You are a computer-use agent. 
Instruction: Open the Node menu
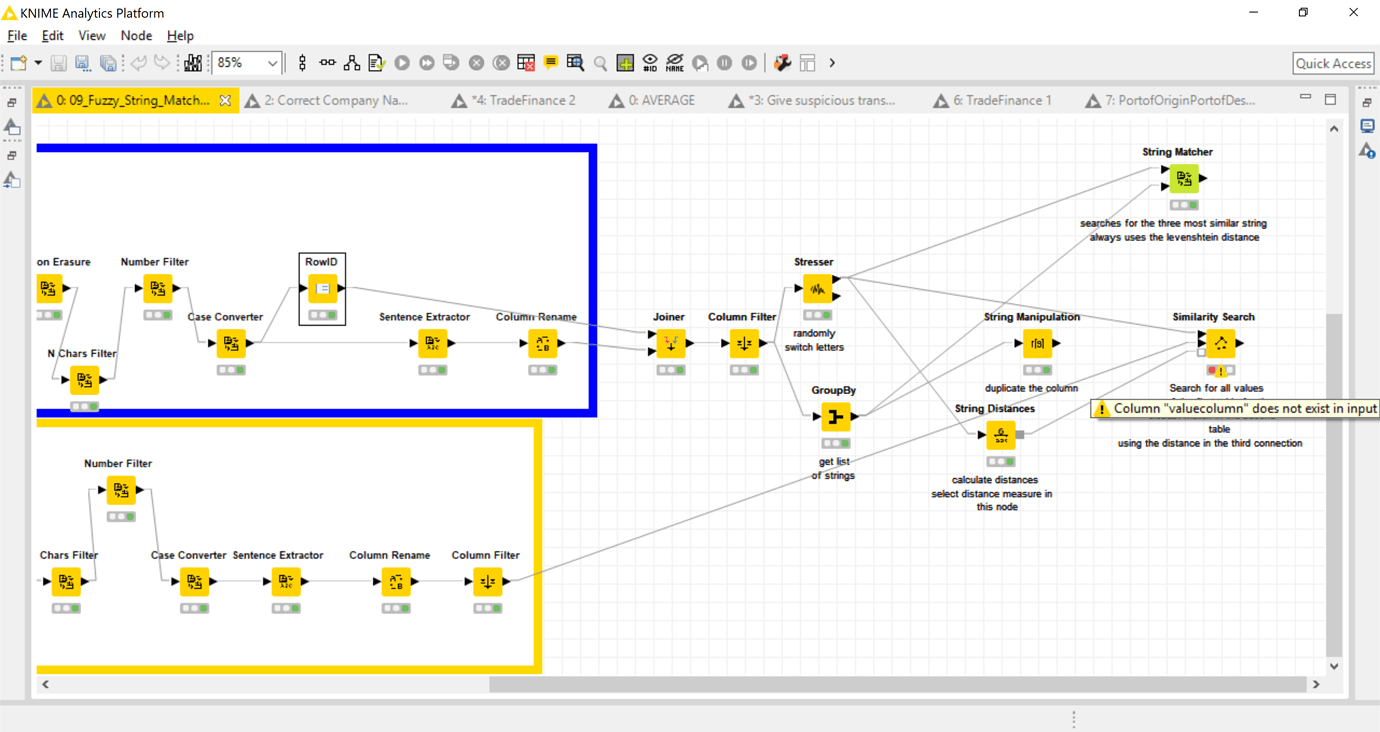[x=135, y=35]
